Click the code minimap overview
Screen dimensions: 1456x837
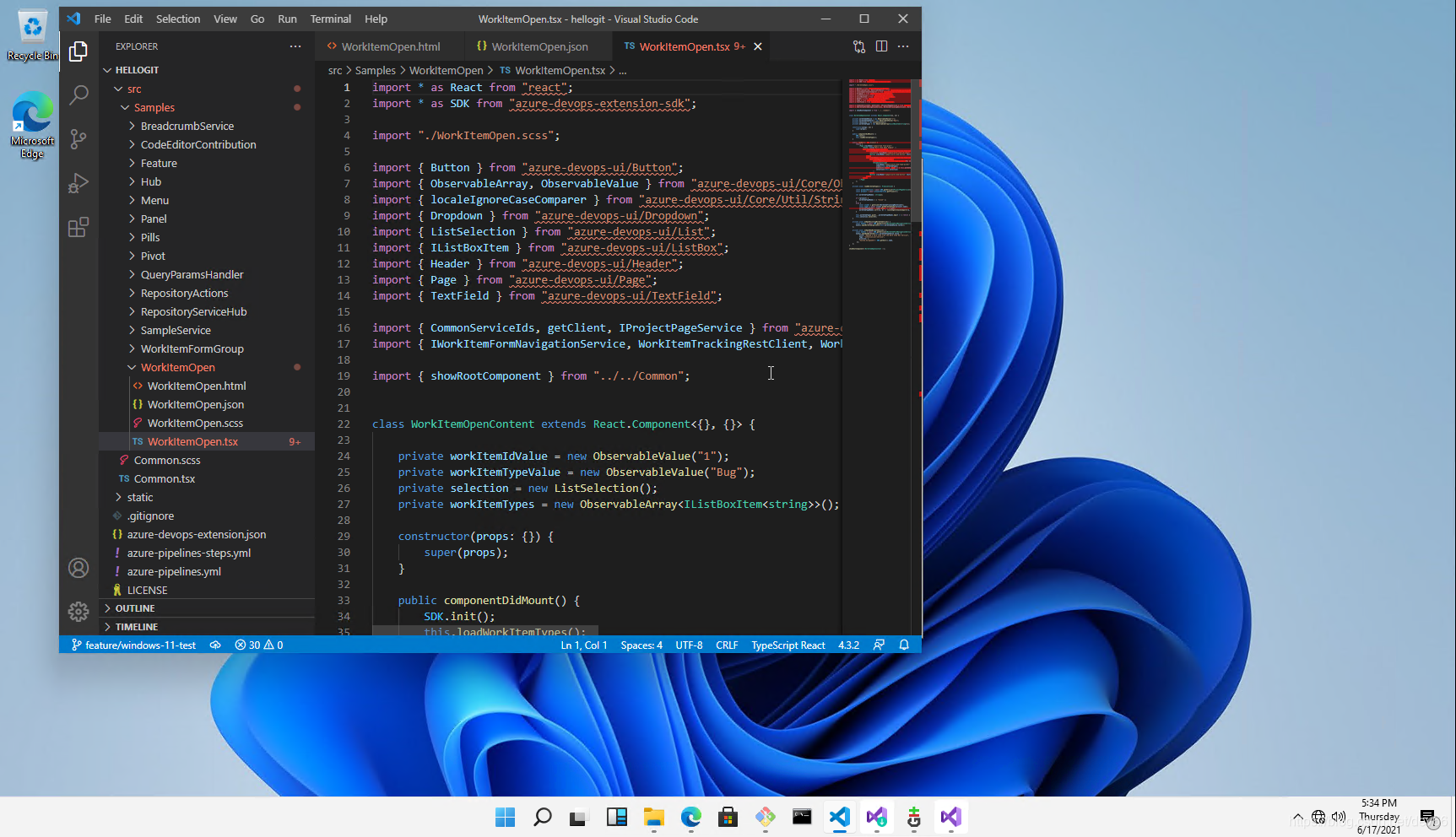tap(880, 165)
